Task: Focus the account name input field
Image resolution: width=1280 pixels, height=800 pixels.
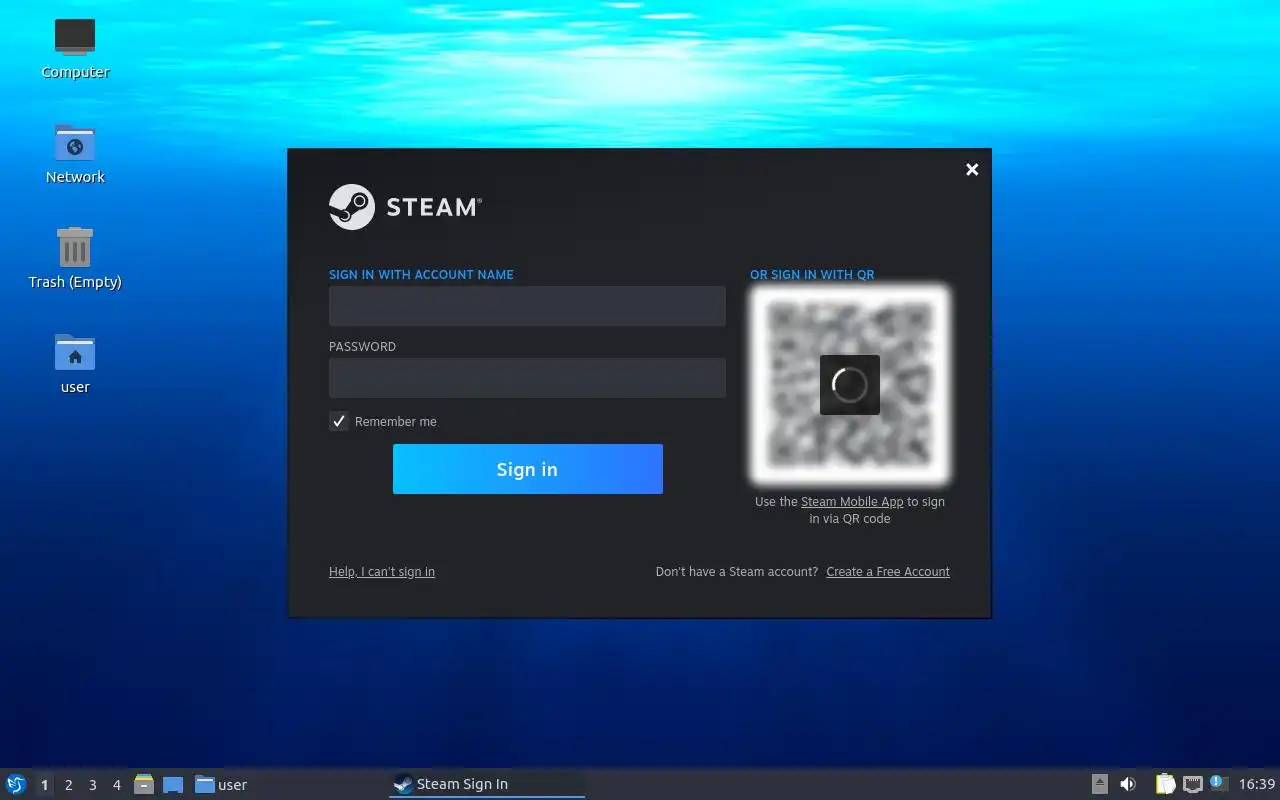Action: point(527,306)
